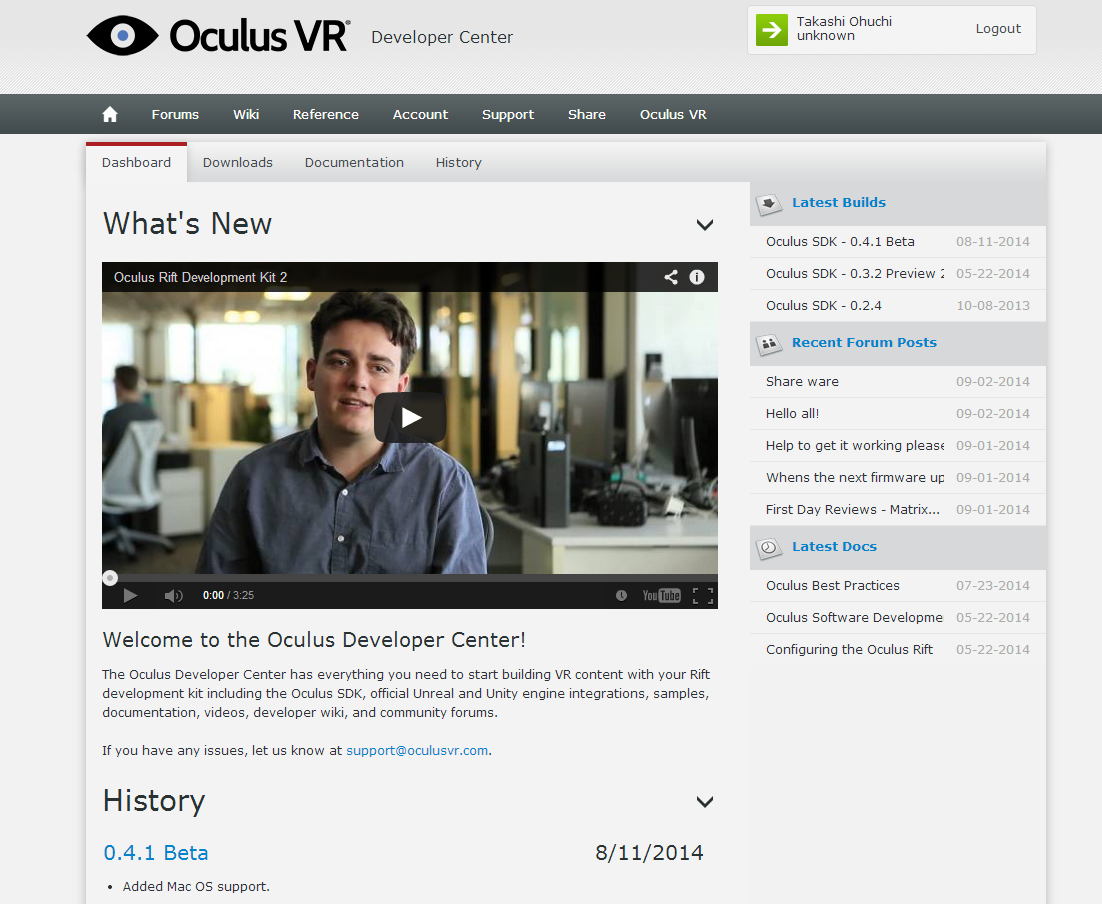Switch to the Downloads tab
1102x904 pixels.
point(238,162)
